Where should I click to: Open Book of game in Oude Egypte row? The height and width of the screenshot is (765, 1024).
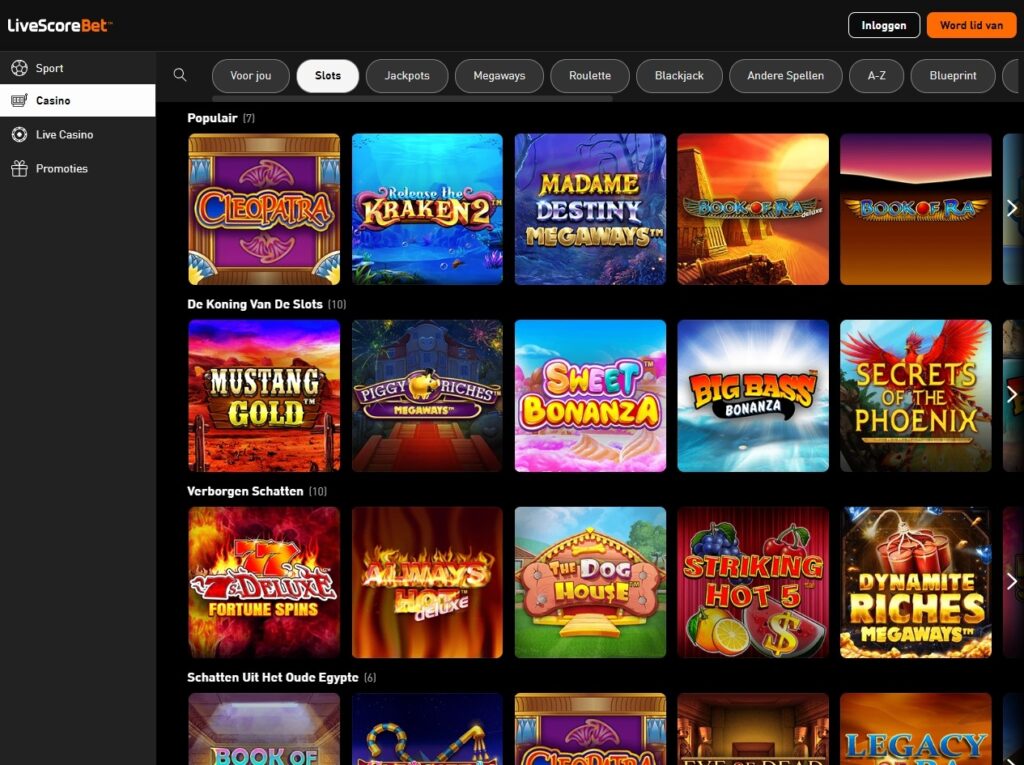coord(264,729)
